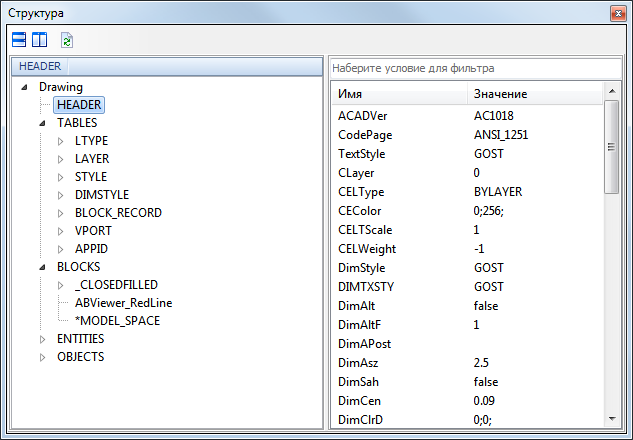The width and height of the screenshot is (633, 440).
Task: Expand the DIMSTYLE node arrow
Action: coord(60,195)
